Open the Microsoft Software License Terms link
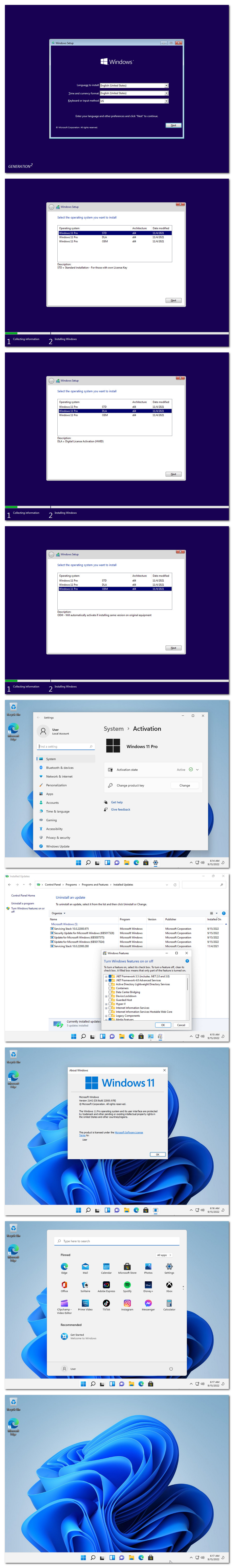Viewport: 234px width, 1568px height. [129, 1132]
